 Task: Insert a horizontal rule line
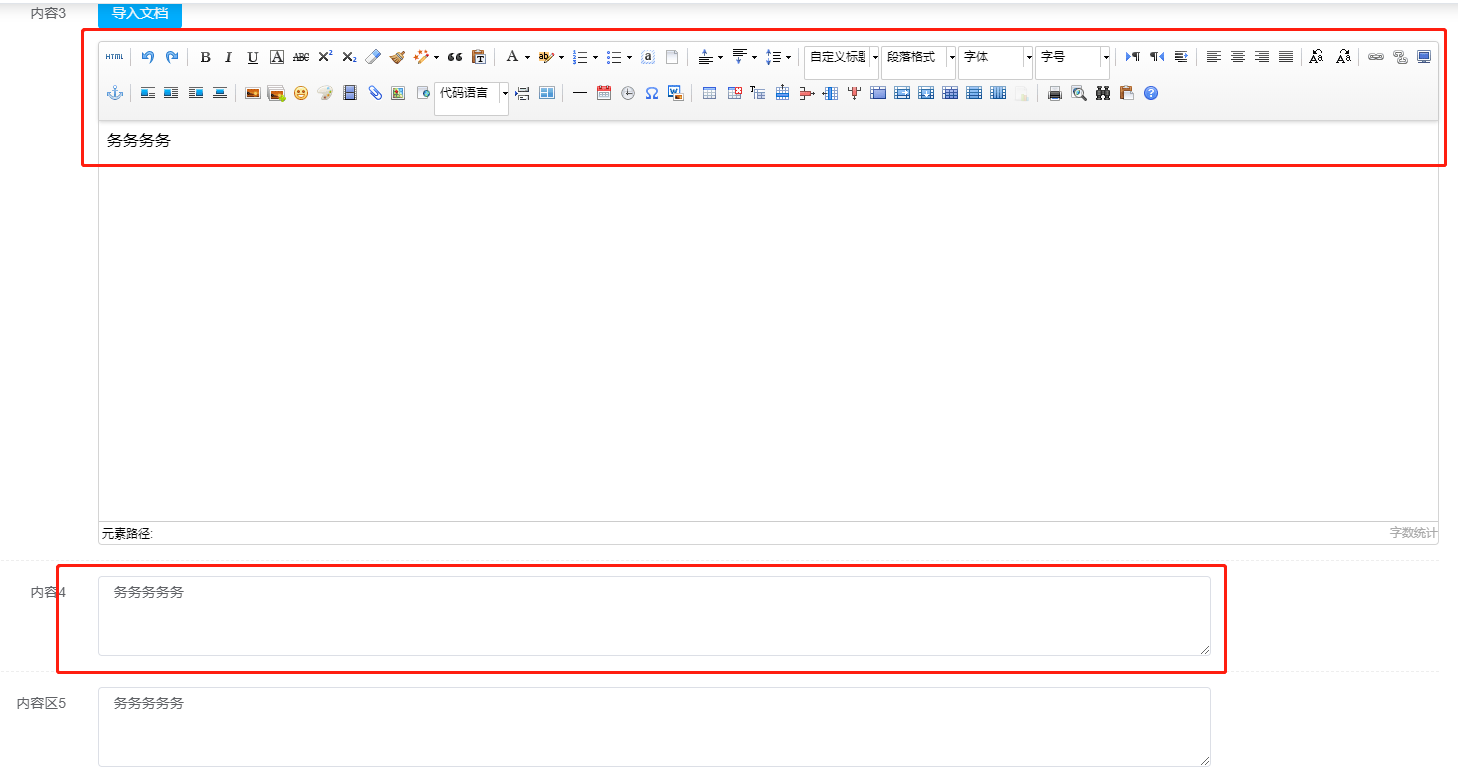click(580, 93)
